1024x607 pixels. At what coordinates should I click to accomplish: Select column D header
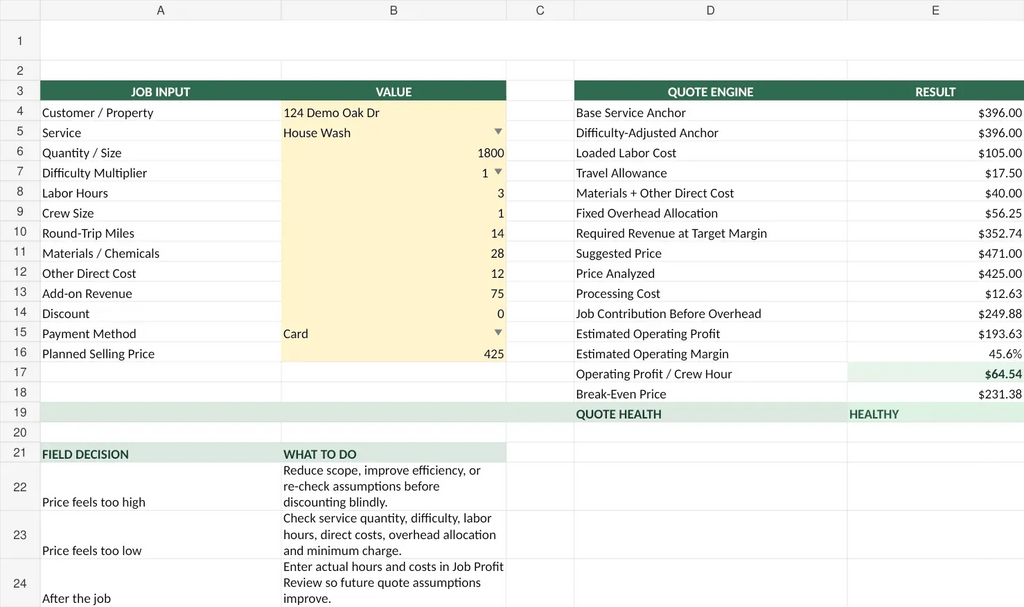pyautogui.click(x=711, y=10)
